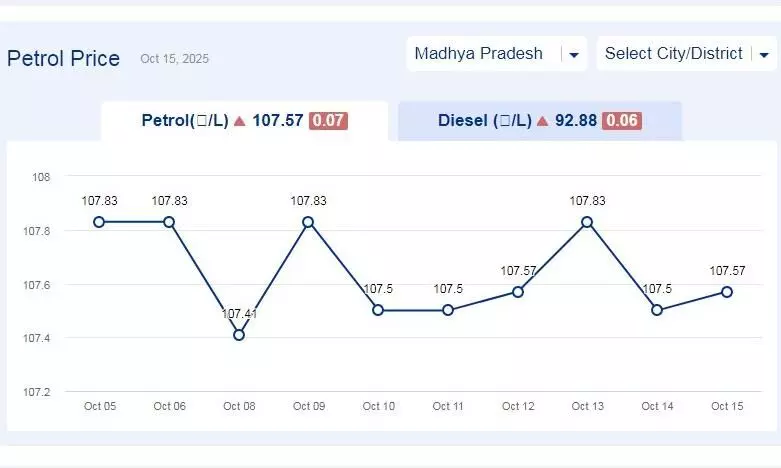
Task: Click the Oct 11 data point marker
Action: click(x=448, y=310)
